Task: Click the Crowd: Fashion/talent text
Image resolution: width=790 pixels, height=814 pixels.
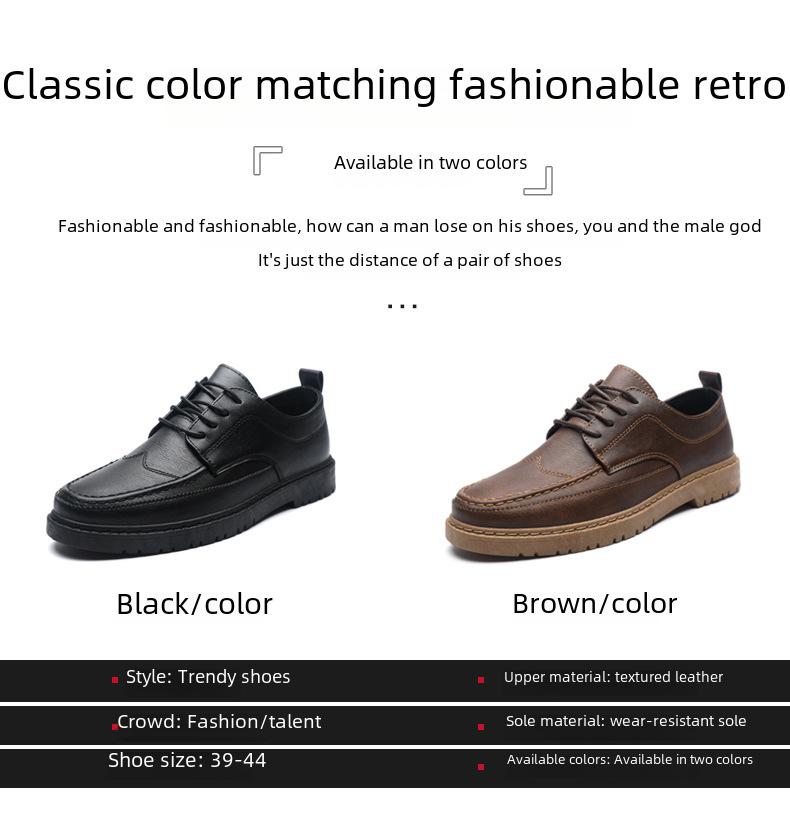Action: click(x=220, y=722)
